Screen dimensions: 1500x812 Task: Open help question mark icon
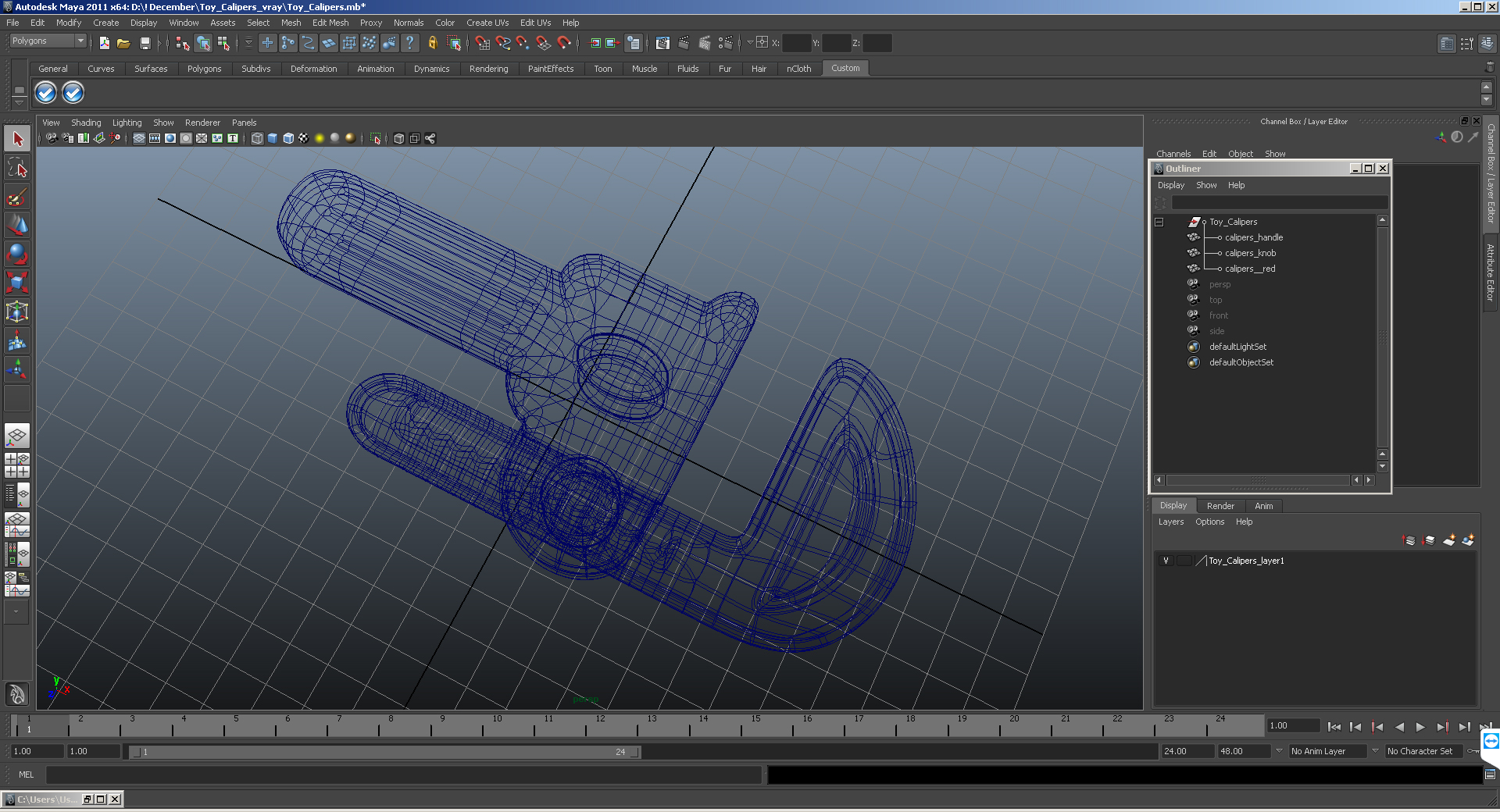tap(409, 44)
